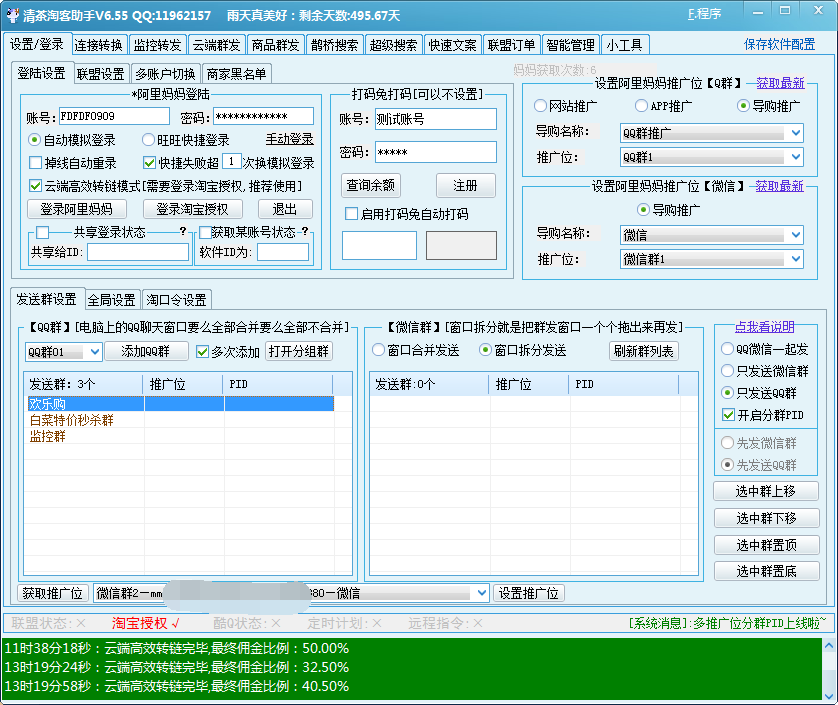Open the 淘口令设置 tab

(x=177, y=300)
